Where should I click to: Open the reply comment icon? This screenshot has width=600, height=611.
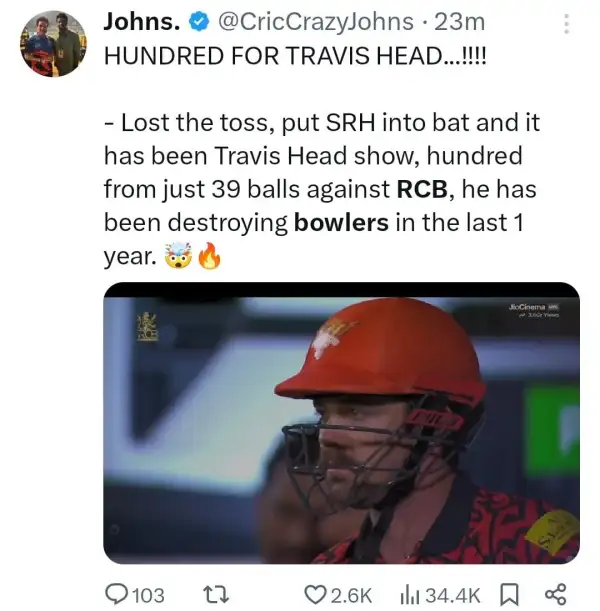pos(116,594)
